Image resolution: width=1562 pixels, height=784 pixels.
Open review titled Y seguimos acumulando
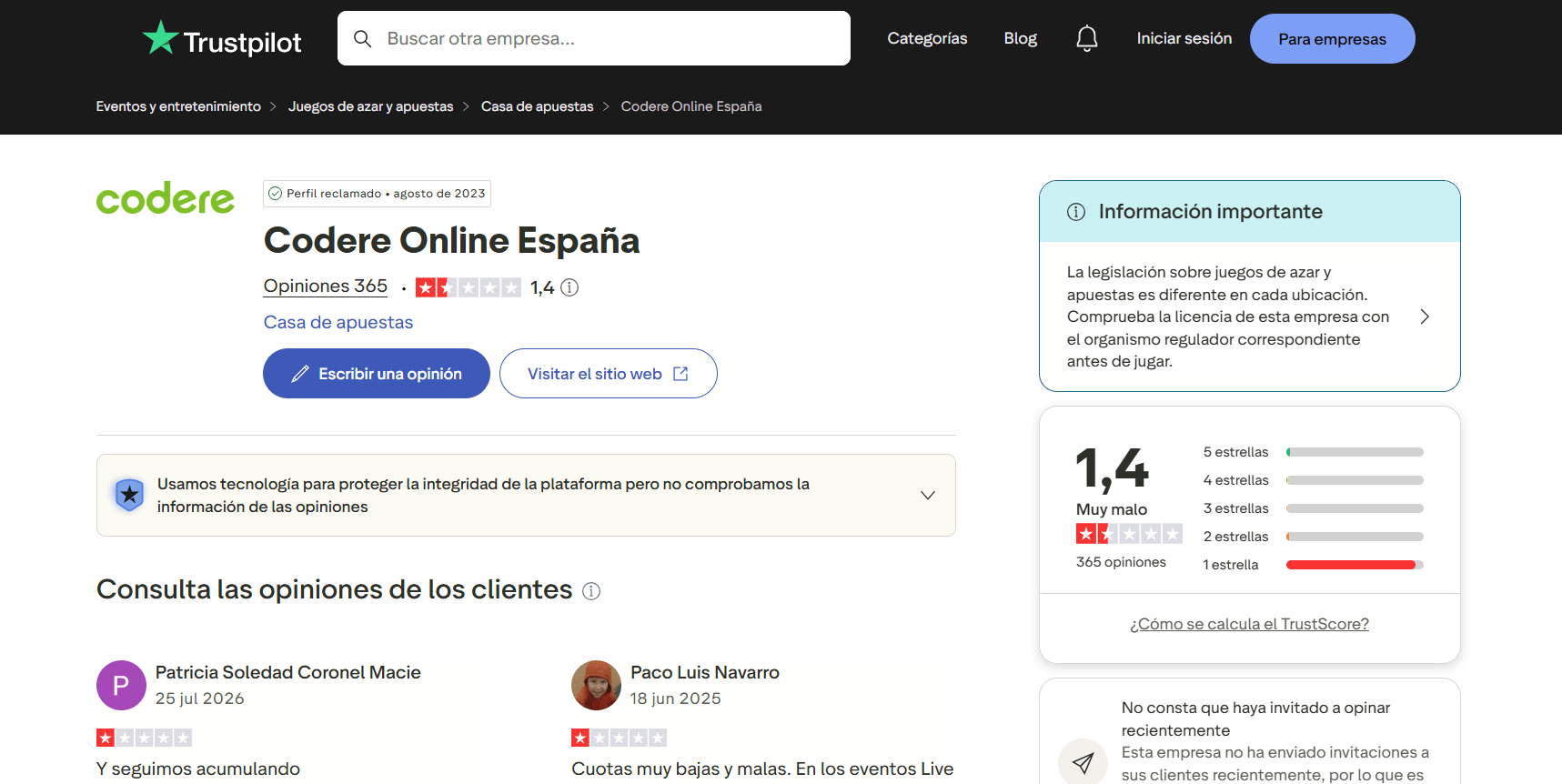(198, 769)
